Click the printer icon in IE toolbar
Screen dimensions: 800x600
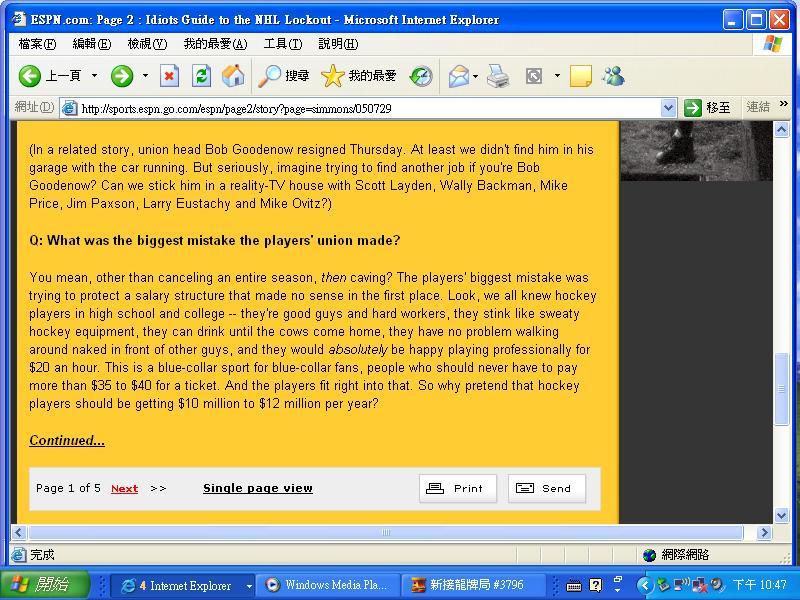coord(497,77)
